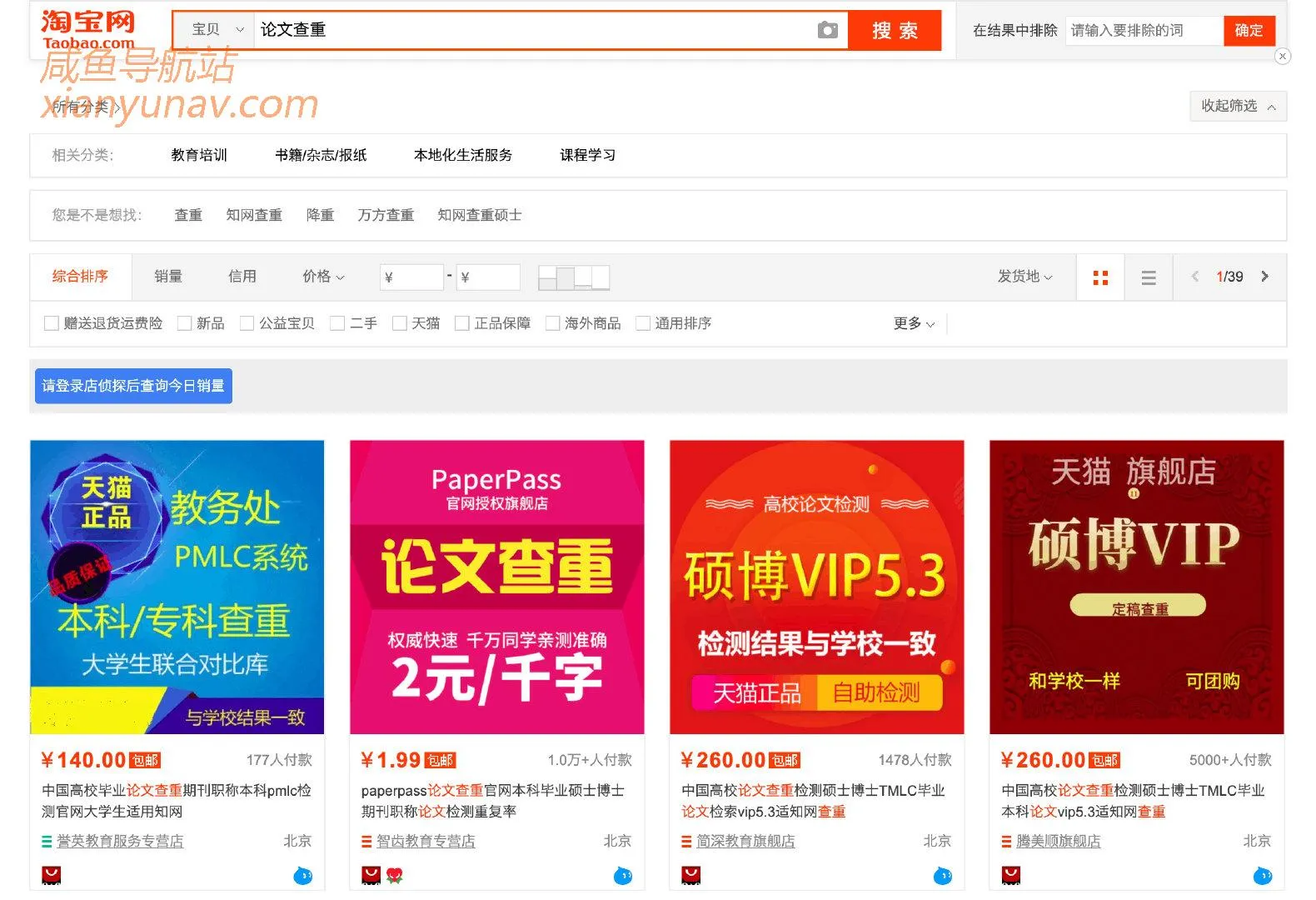This screenshot has height=900, width=1316.
Task: Click Wangwang chat icon for 智齿教育专营店 item
Action: pos(622,875)
